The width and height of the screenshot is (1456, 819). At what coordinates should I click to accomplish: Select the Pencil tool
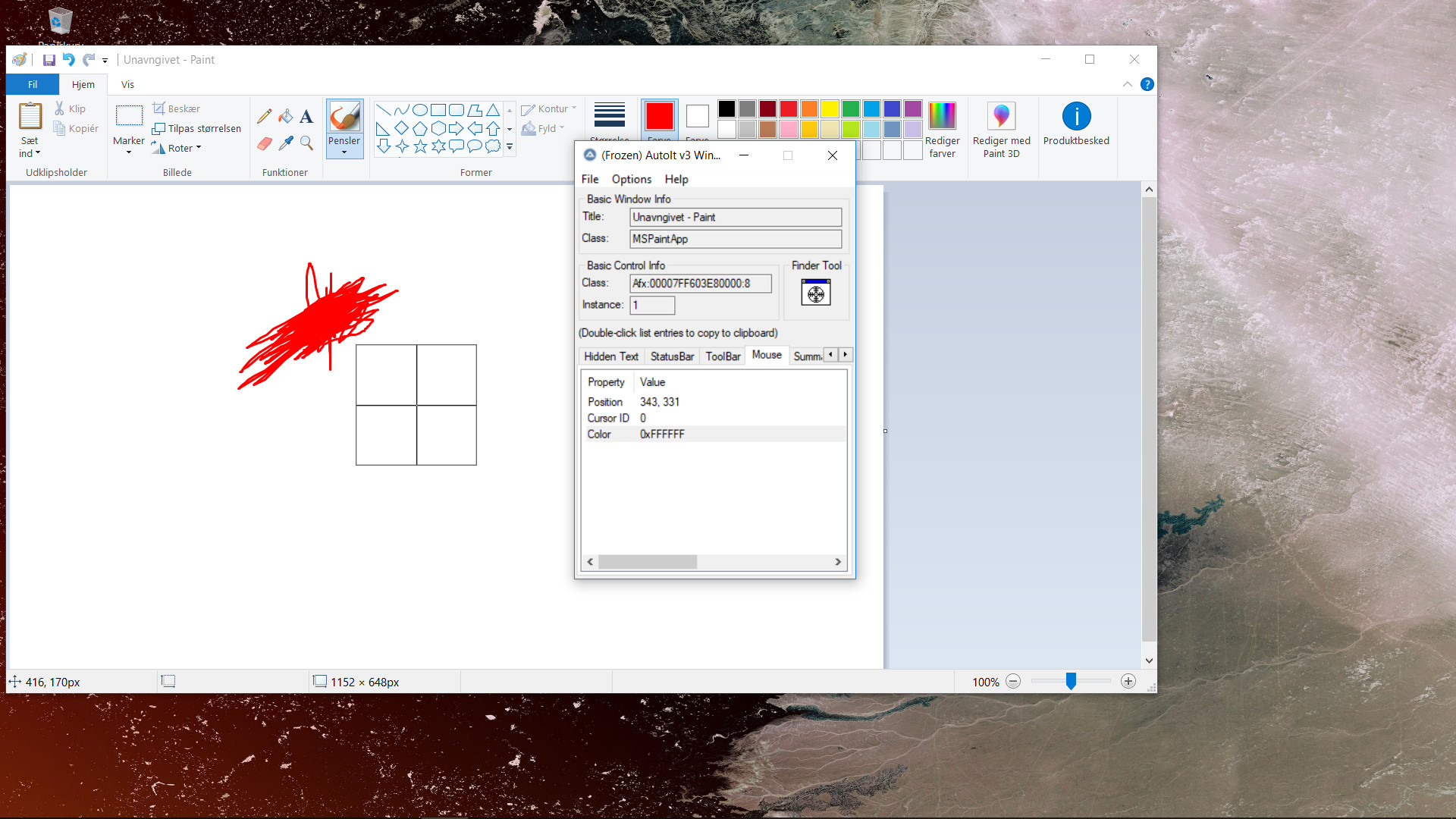click(x=264, y=117)
